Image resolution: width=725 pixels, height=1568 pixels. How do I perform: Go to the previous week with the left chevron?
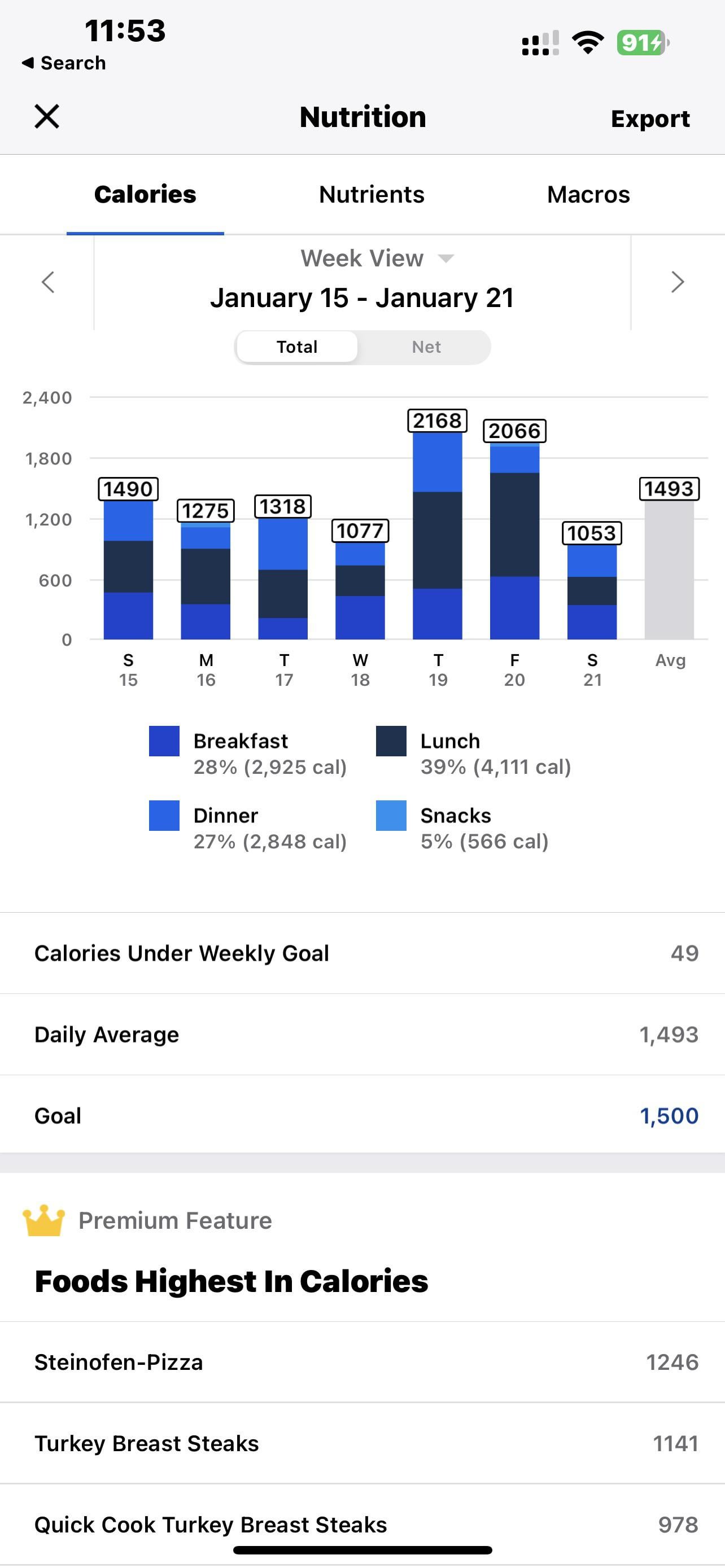point(48,282)
